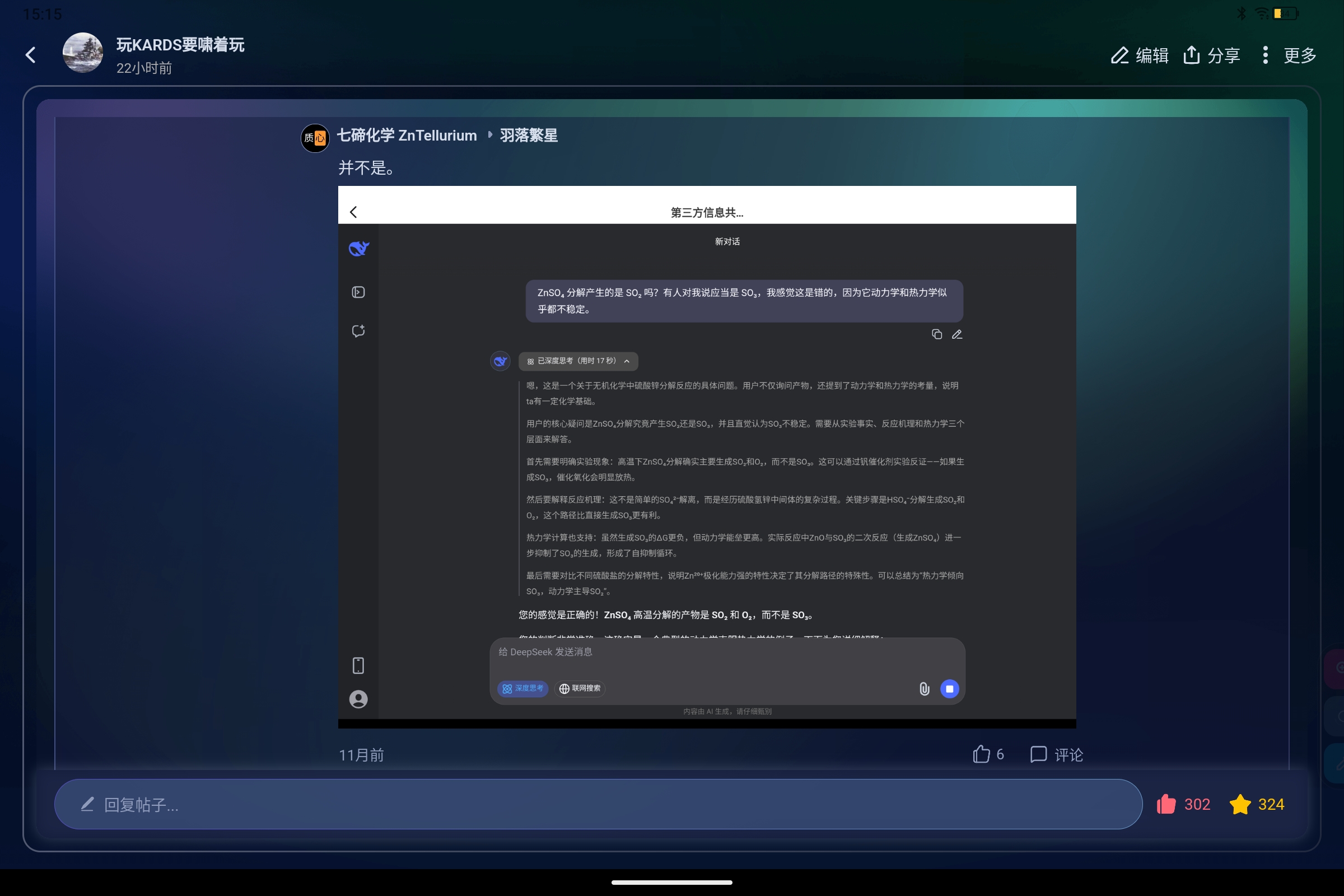Favorite the post with the 324 star

click(x=1257, y=805)
